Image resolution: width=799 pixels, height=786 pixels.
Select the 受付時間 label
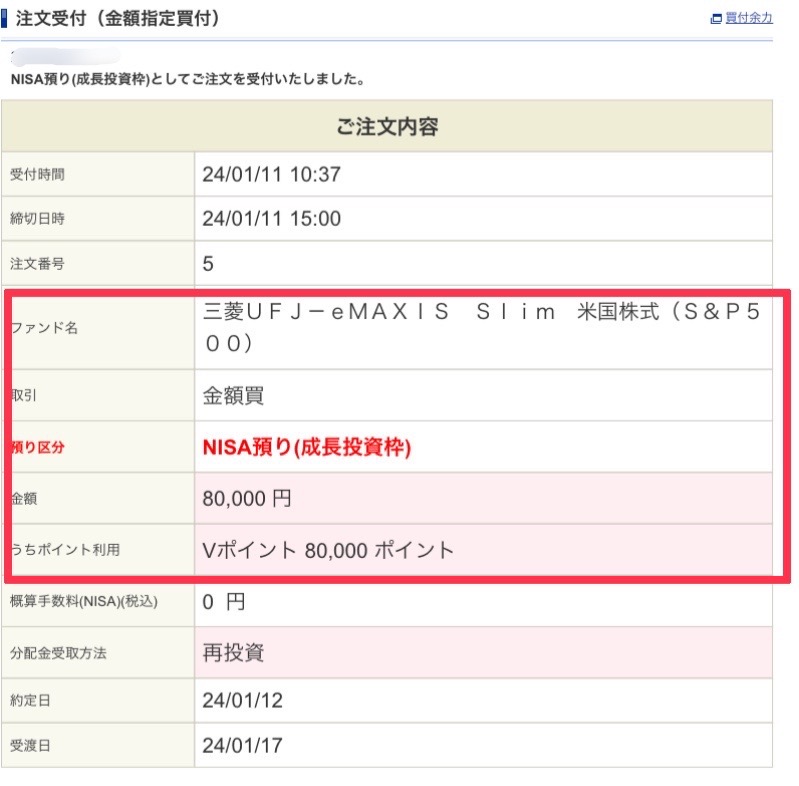click(37, 174)
